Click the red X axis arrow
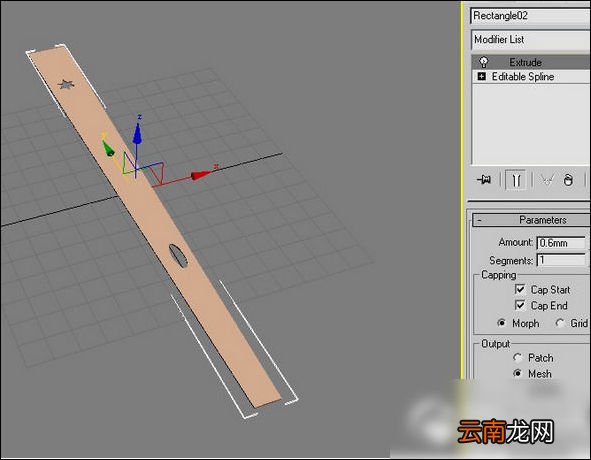This screenshot has height=460, width=591. point(201,175)
